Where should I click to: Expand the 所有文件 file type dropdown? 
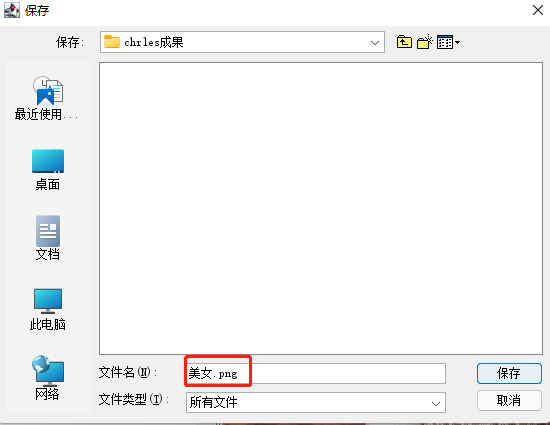click(x=436, y=404)
